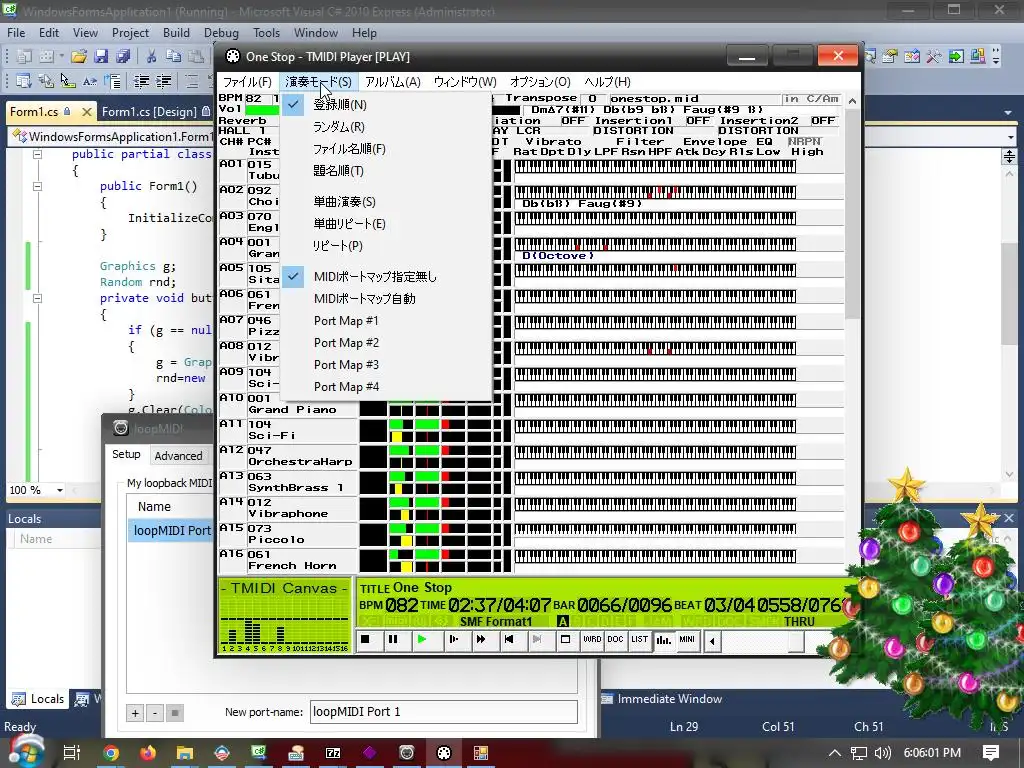Click Open File folder icon in Visual C#

pos(79,57)
